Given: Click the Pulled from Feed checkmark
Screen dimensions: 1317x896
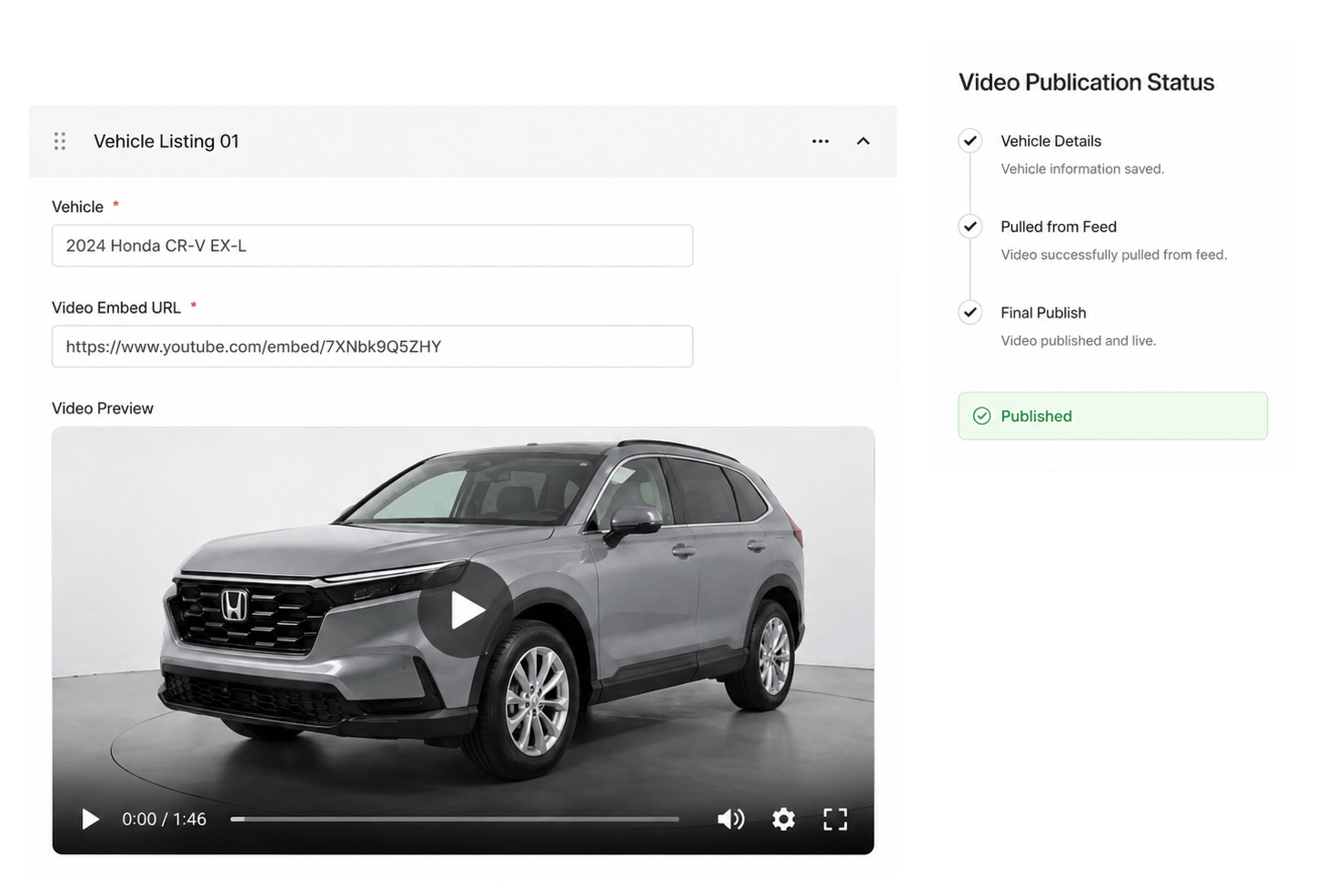Looking at the screenshot, I should [x=970, y=227].
